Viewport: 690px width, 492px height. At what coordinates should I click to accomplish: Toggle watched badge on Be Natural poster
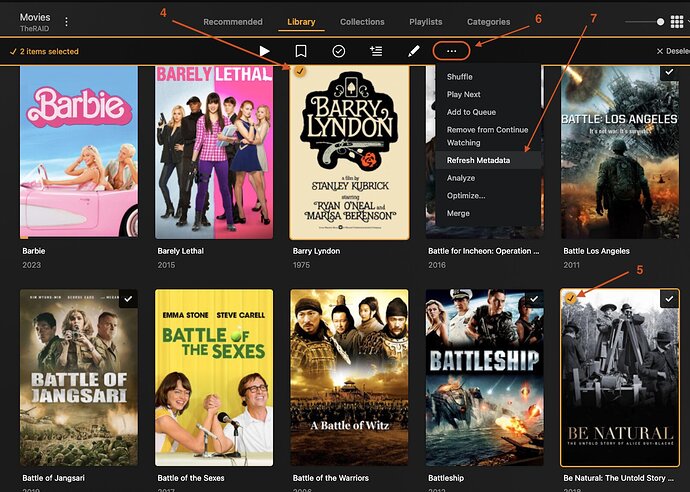coord(669,298)
